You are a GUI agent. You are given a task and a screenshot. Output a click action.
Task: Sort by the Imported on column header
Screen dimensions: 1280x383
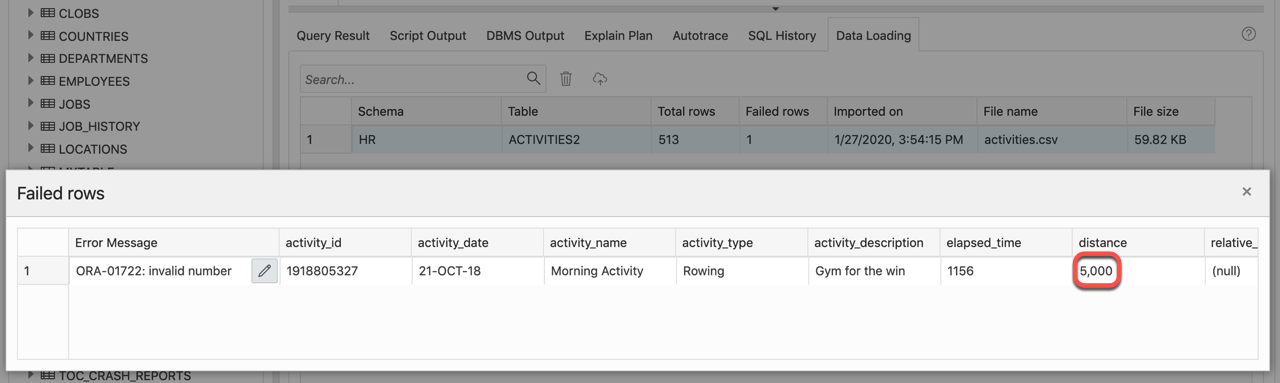point(902,111)
